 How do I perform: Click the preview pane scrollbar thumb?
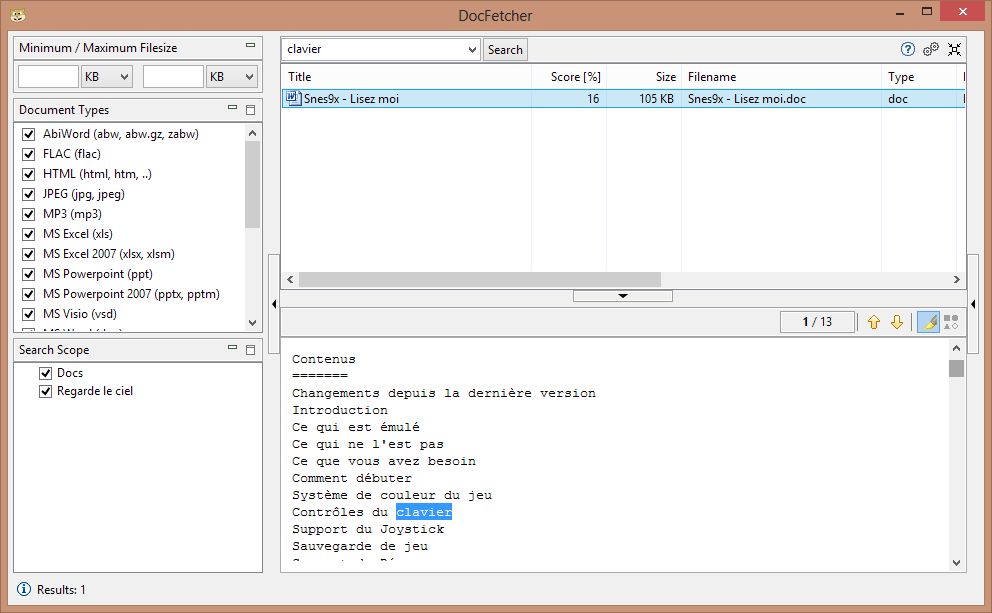(x=957, y=368)
